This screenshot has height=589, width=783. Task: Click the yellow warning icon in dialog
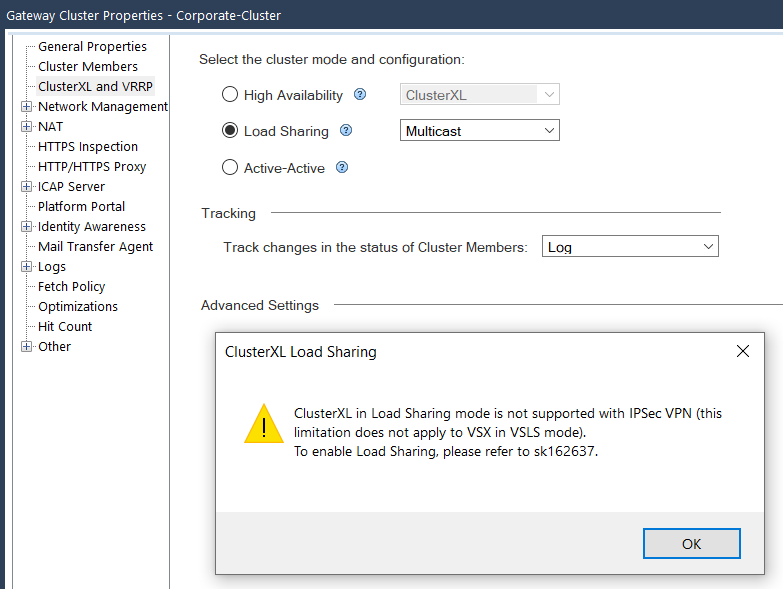coord(264,424)
